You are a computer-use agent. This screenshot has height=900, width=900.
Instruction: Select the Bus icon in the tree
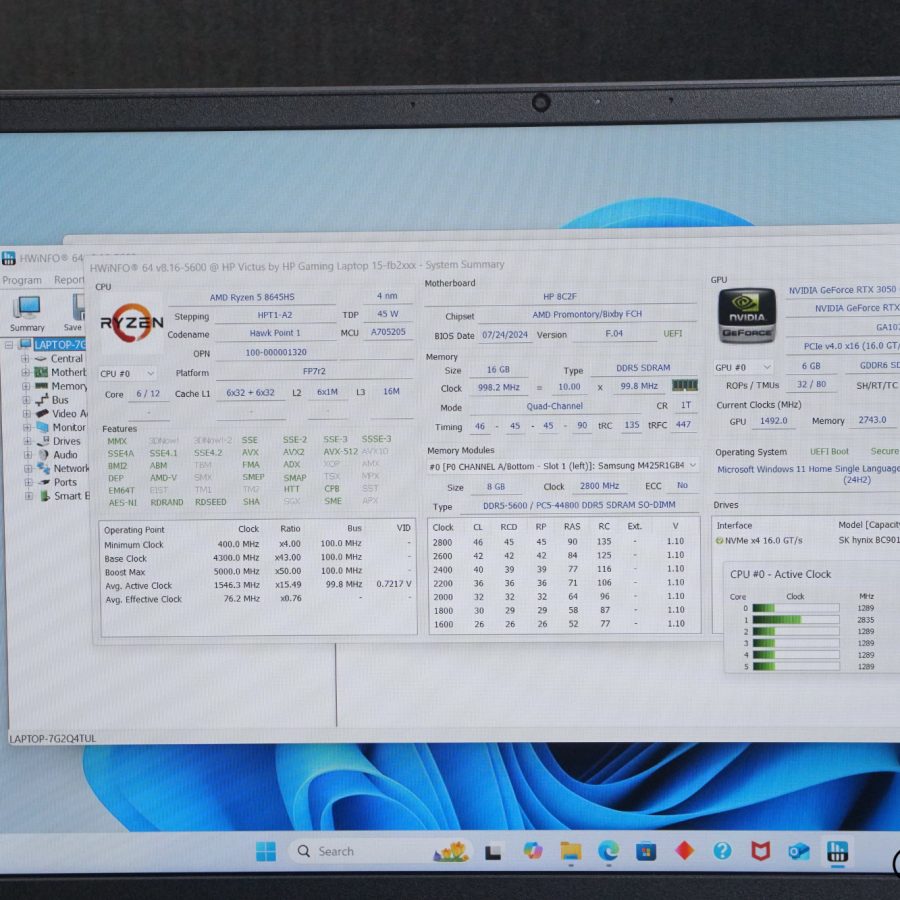pos(42,399)
